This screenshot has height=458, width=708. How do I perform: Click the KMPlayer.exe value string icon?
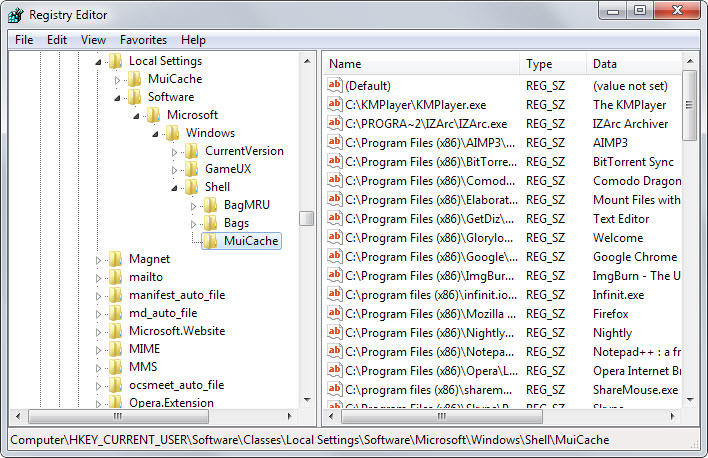pos(335,104)
